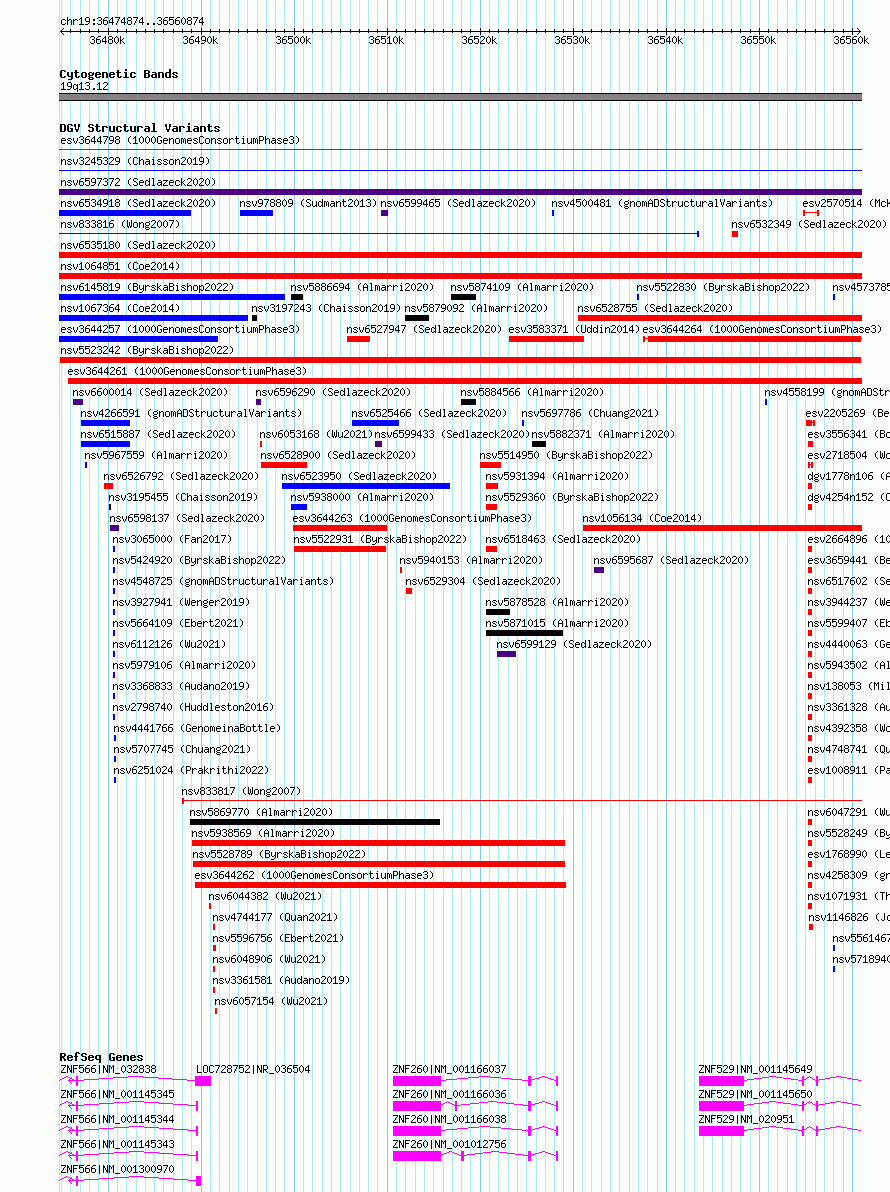The height and width of the screenshot is (1192, 890).
Task: Click the nsv6532349 Sedlazeck2020 label
Action: [809, 224]
